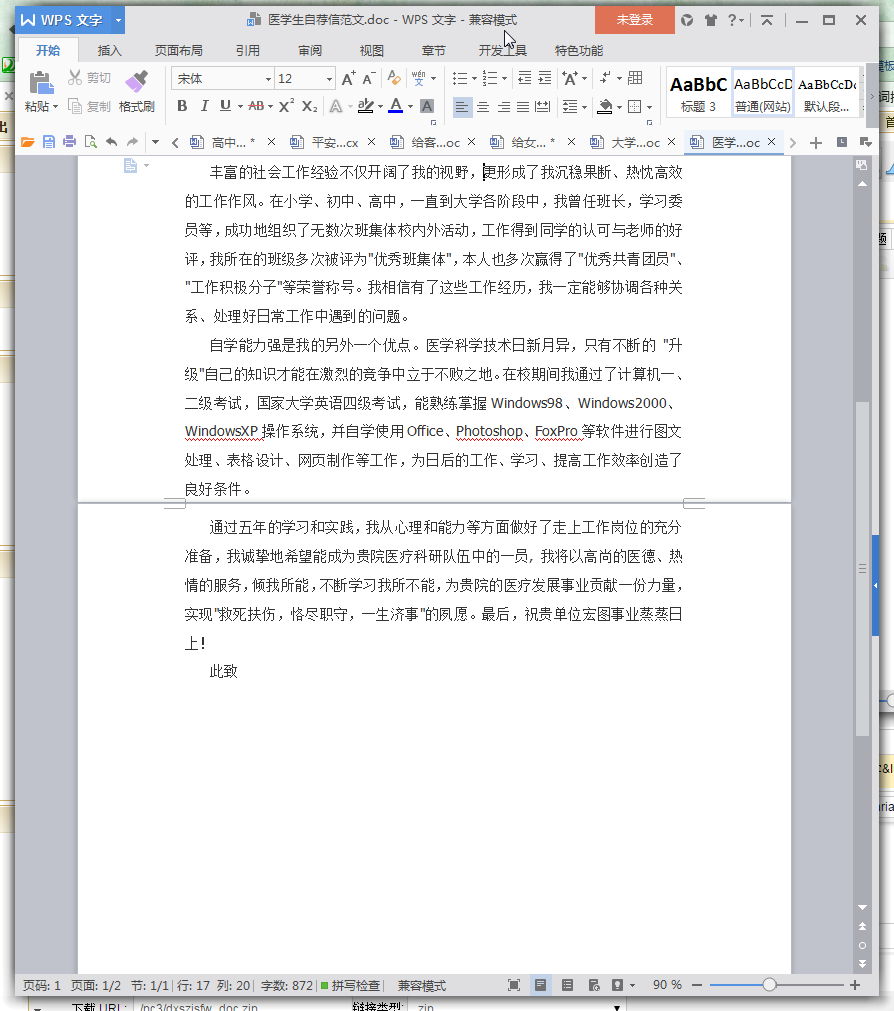Click the clear formatting eraser icon
This screenshot has width=894, height=1011.
coord(394,78)
